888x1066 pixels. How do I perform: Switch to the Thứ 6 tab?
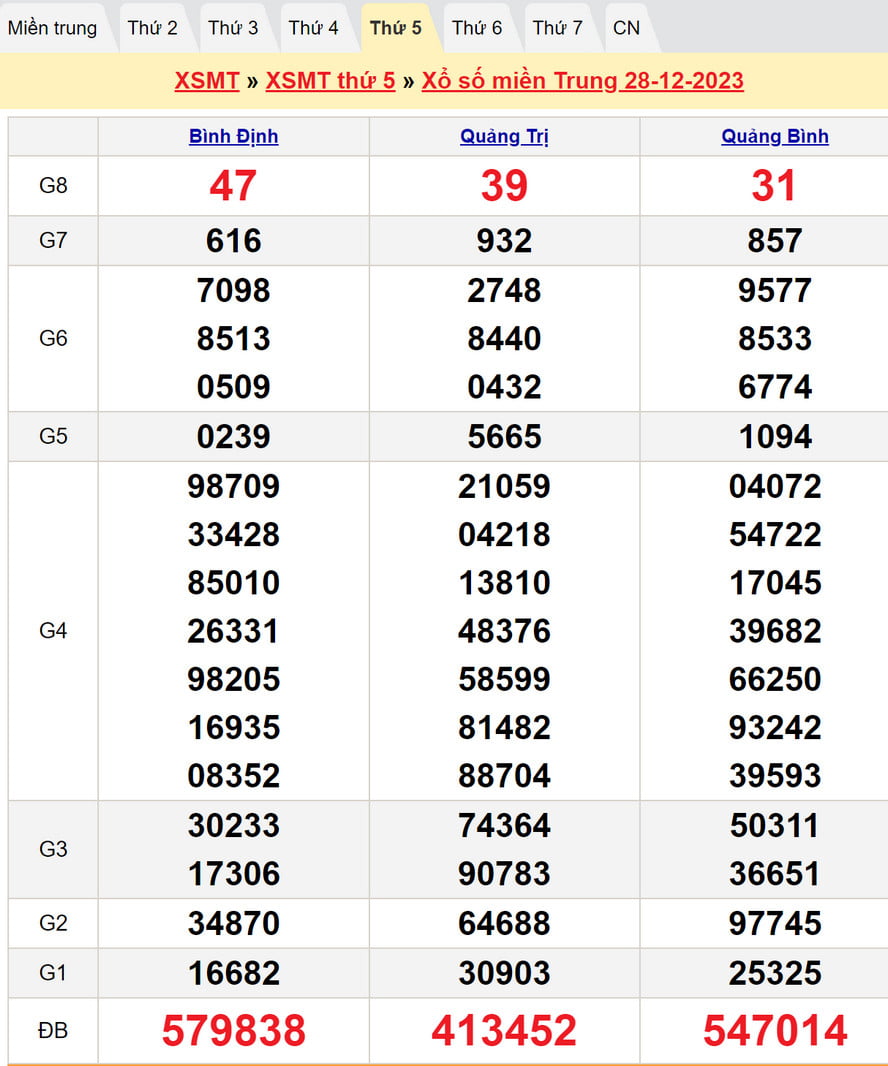coord(477,28)
